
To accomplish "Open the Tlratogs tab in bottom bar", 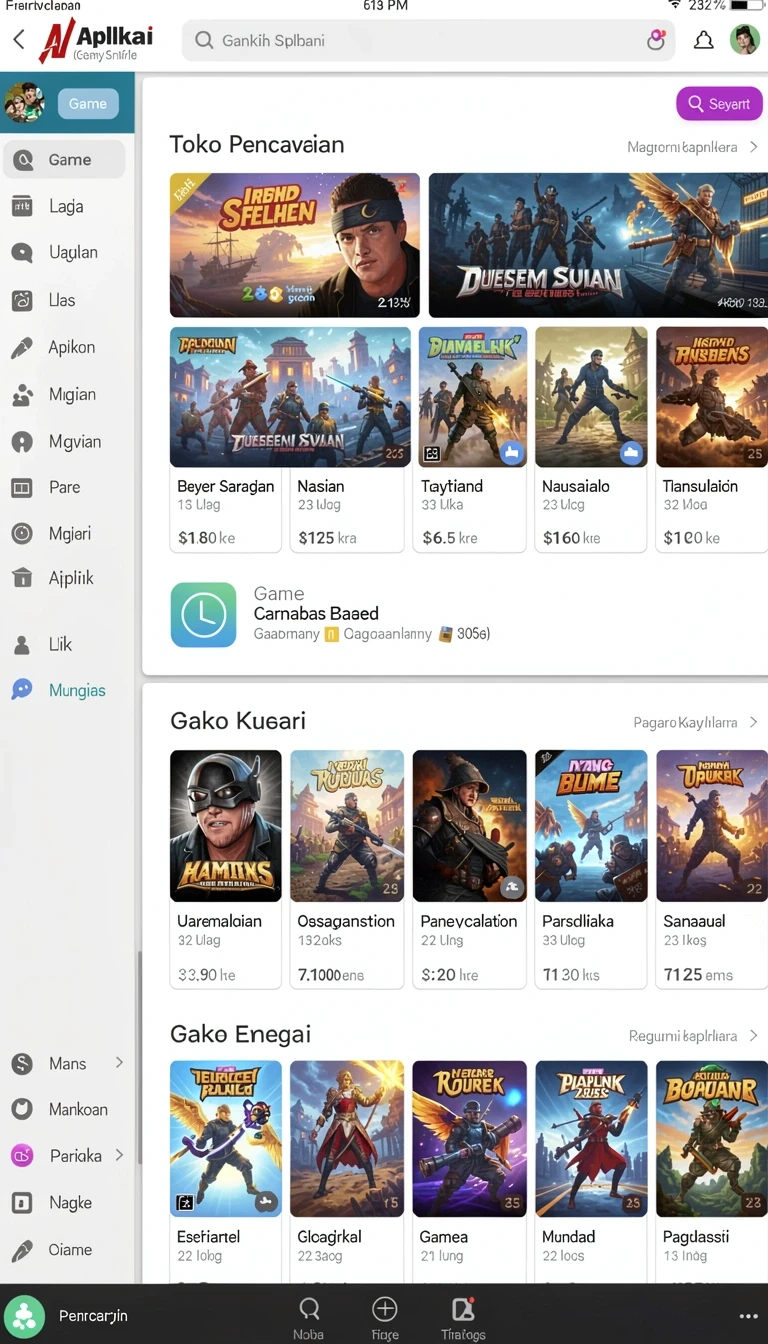I will 463,1317.
